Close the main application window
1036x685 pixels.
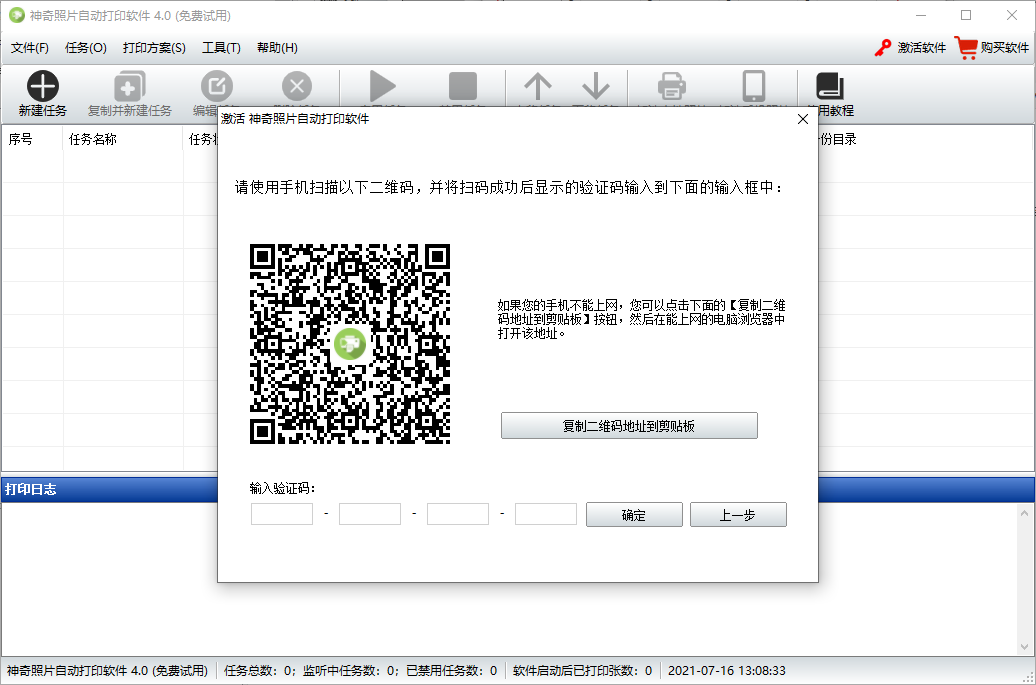(1012, 15)
